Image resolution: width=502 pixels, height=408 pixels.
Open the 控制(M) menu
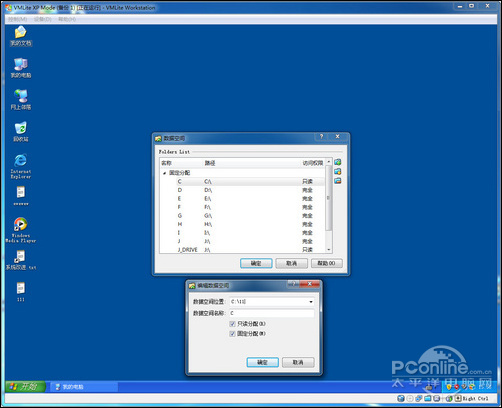tap(18, 19)
